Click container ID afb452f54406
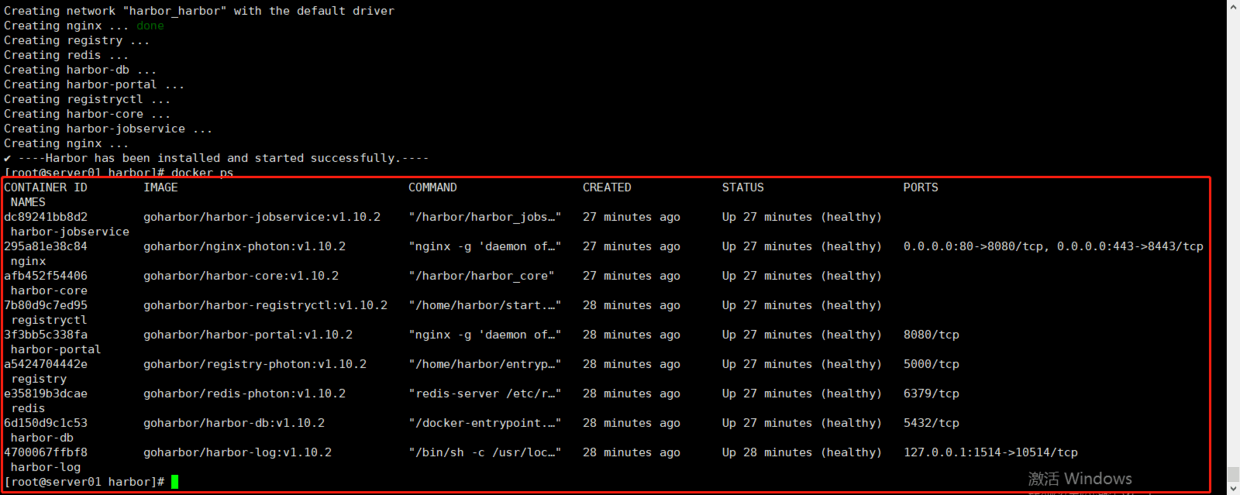Image resolution: width=1240 pixels, height=495 pixels. (x=46, y=276)
